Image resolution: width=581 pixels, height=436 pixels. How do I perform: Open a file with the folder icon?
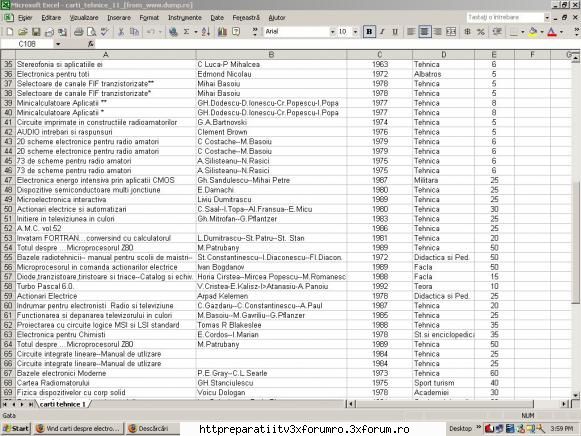tap(23, 32)
